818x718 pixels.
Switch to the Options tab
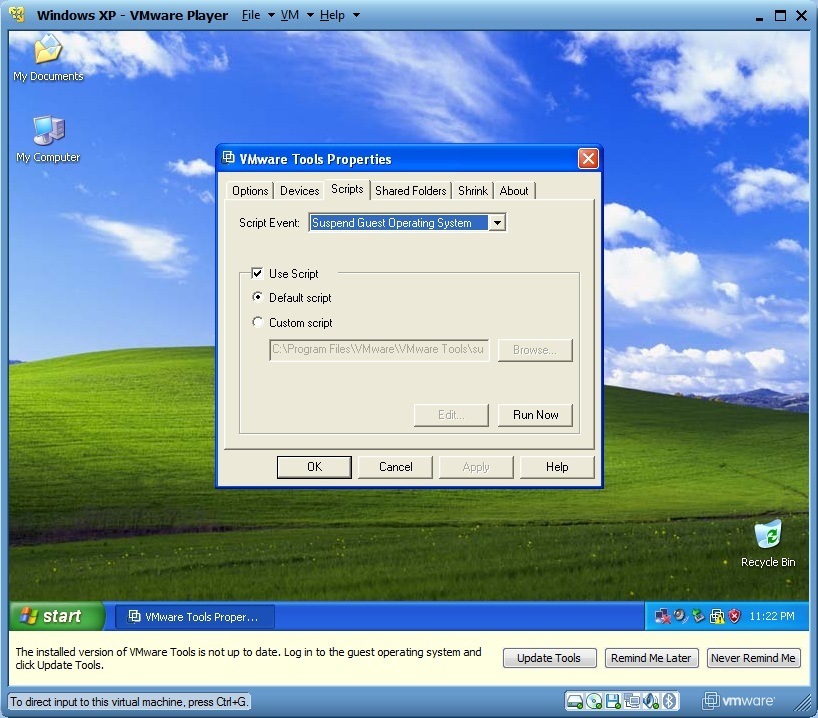coord(250,191)
